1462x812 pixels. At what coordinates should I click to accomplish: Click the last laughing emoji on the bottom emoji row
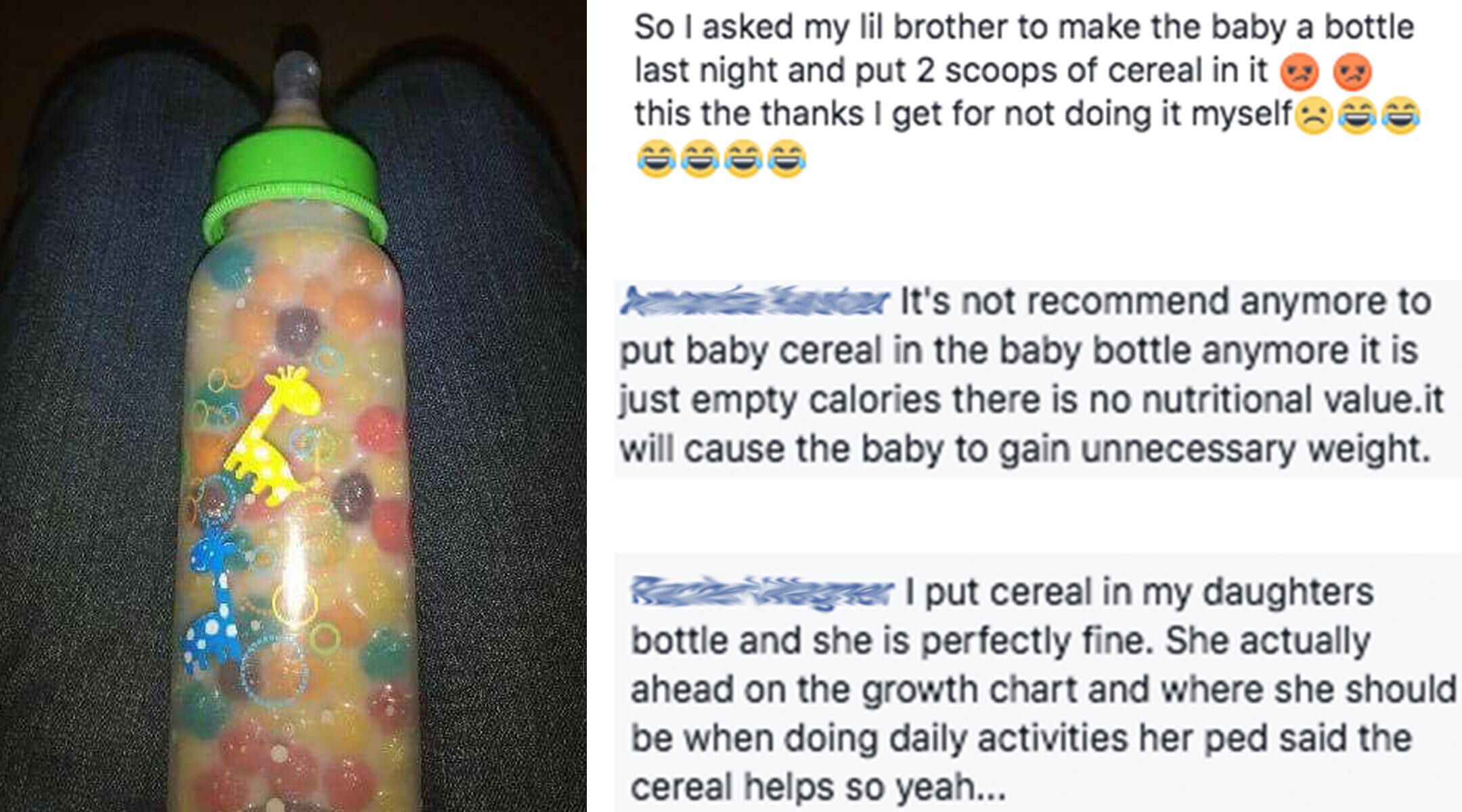786,158
